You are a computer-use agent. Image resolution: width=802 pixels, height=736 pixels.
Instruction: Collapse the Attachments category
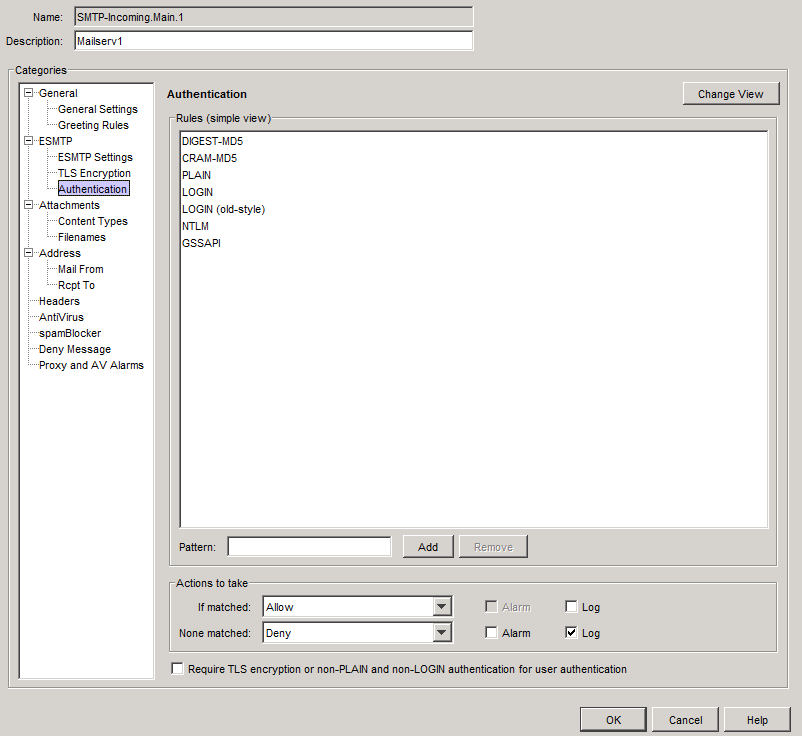(x=30, y=205)
